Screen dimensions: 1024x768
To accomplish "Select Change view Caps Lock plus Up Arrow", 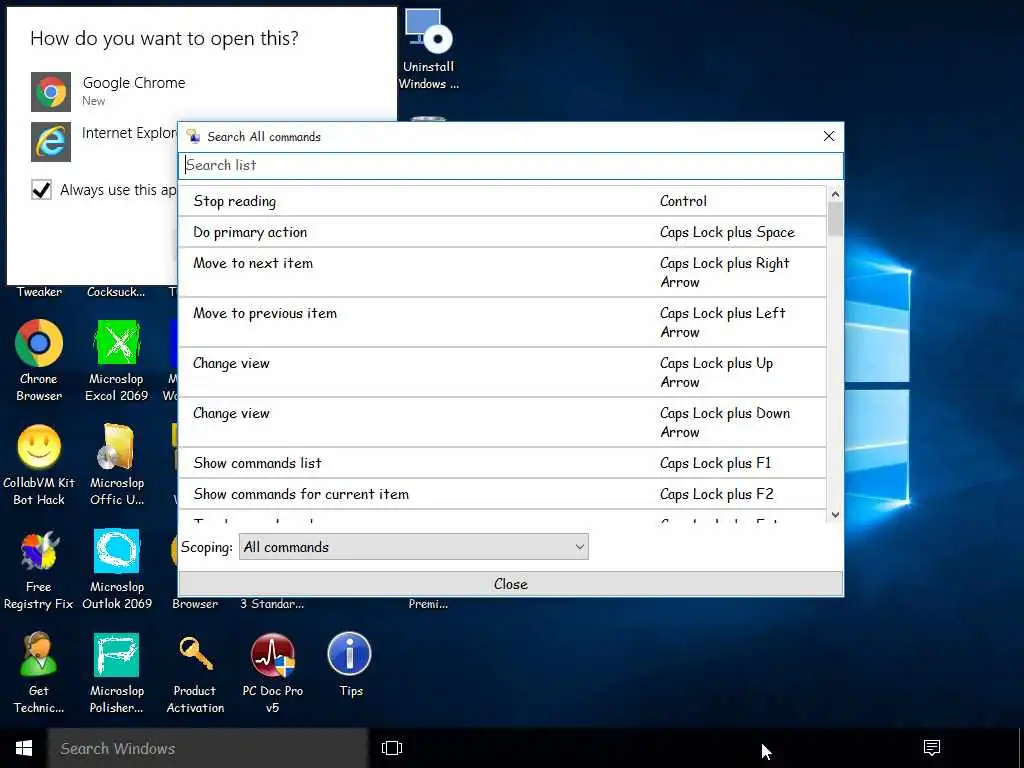I will (502, 372).
